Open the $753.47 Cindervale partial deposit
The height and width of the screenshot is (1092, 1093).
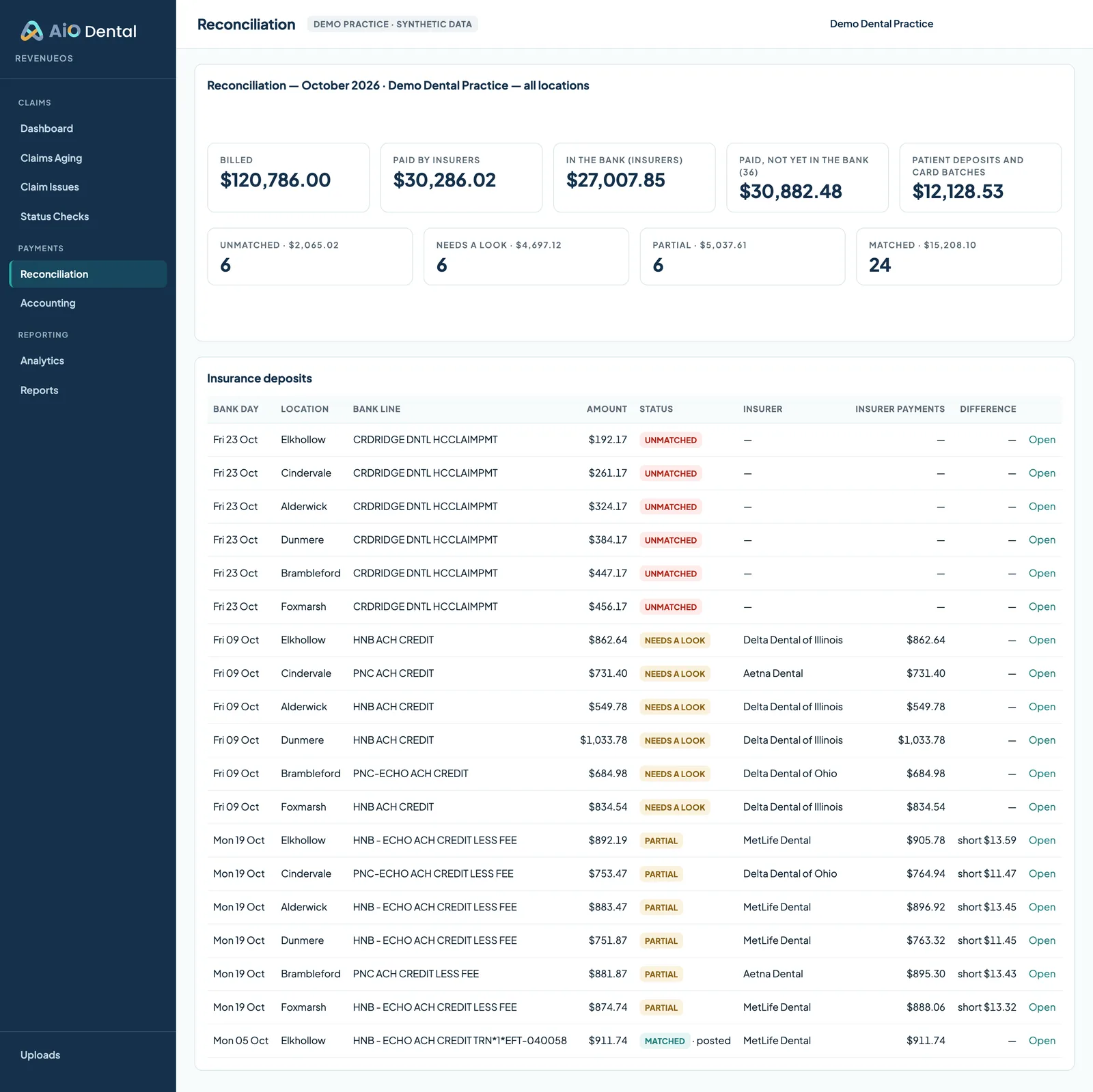pos(1042,873)
